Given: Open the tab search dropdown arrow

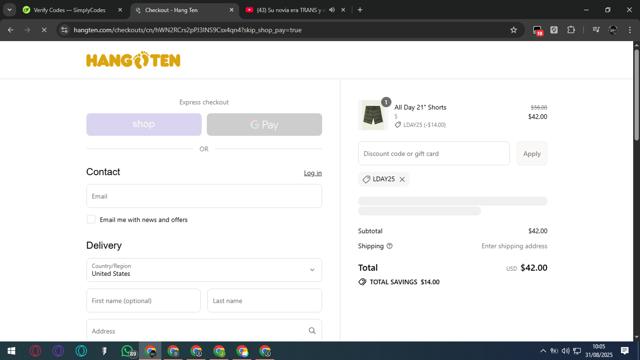Looking at the screenshot, I should [9, 10].
